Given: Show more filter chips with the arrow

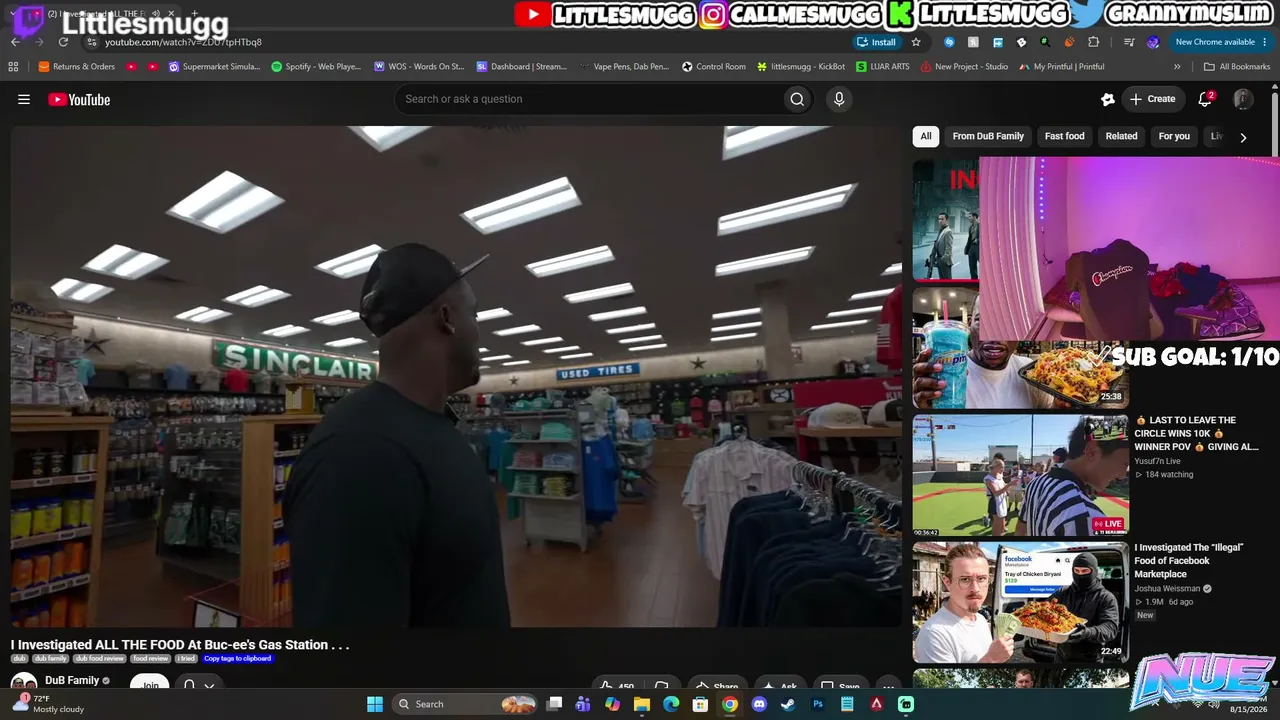Looking at the screenshot, I should (1243, 137).
